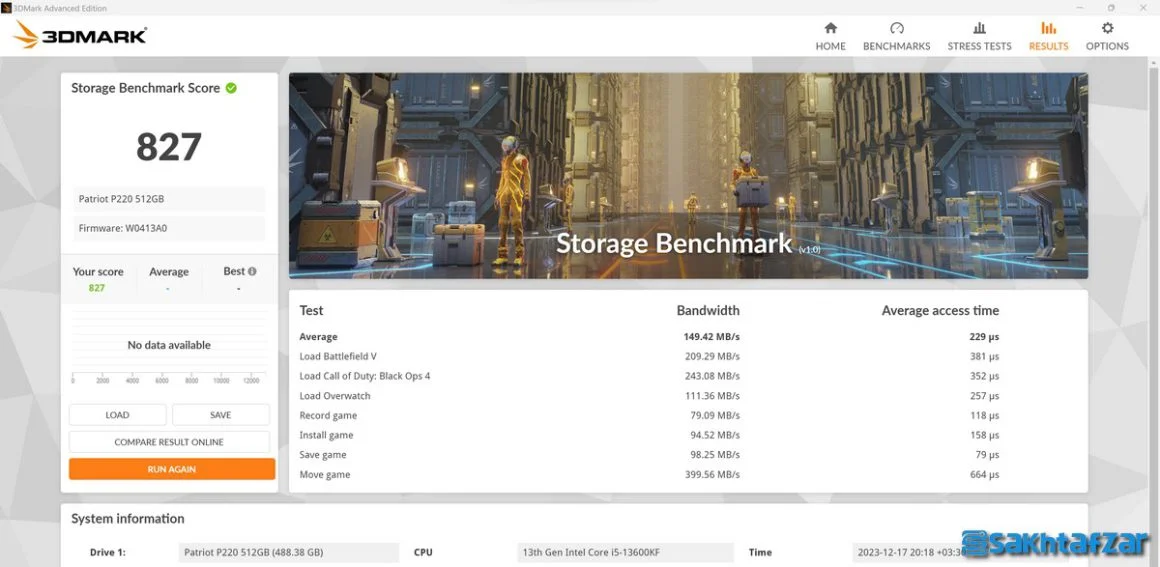Click the 399.56 MB/s bandwidth value

pyautogui.click(x=712, y=474)
